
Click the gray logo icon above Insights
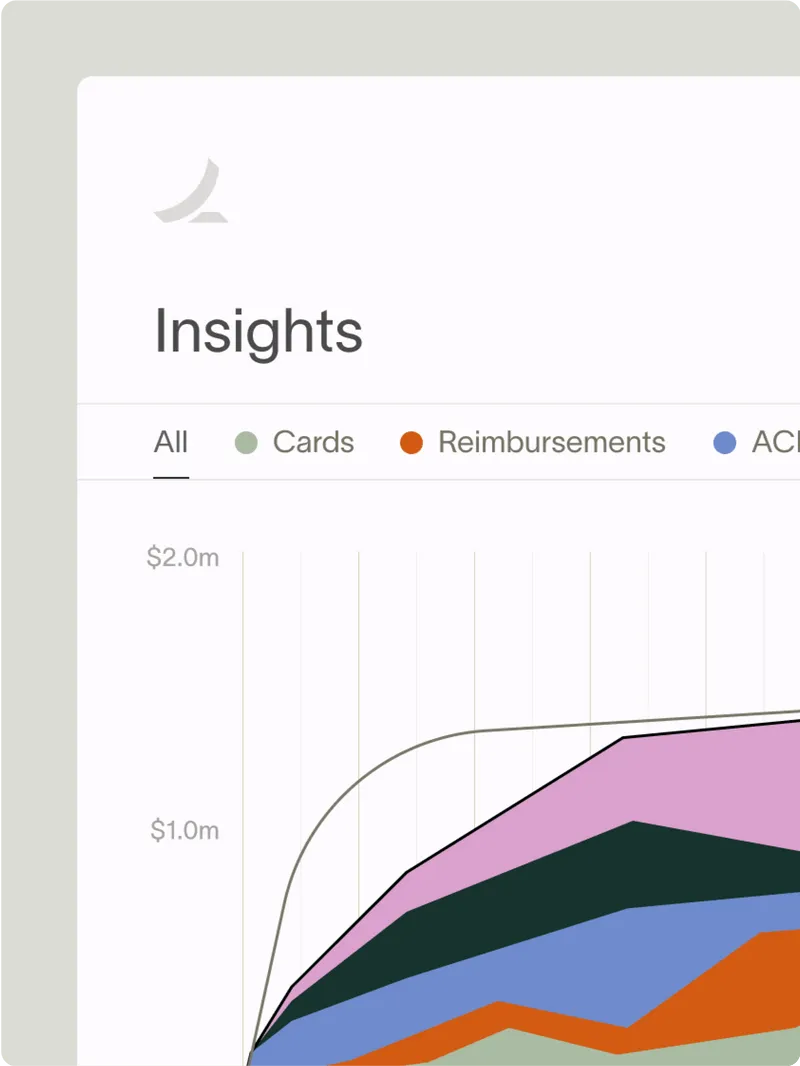[x=192, y=190]
